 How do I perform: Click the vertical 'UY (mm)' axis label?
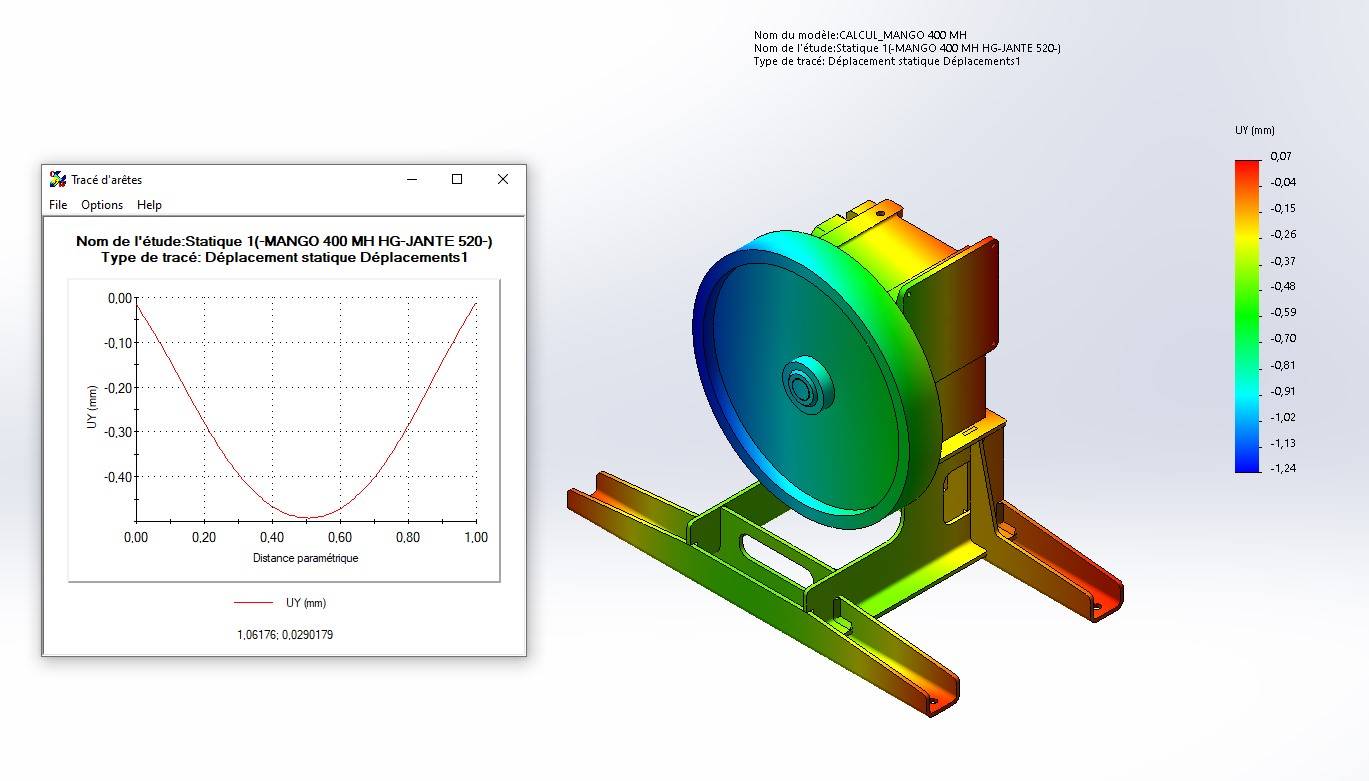(x=92, y=409)
